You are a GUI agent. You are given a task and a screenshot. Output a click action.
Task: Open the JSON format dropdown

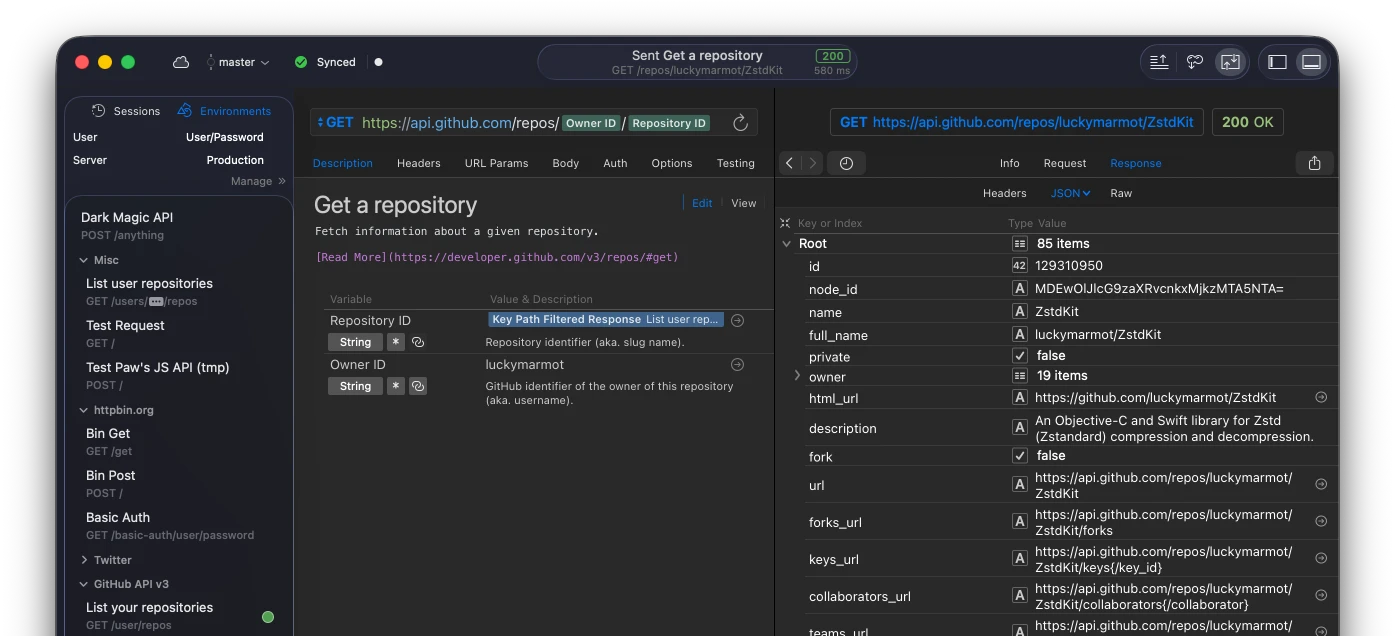1070,193
